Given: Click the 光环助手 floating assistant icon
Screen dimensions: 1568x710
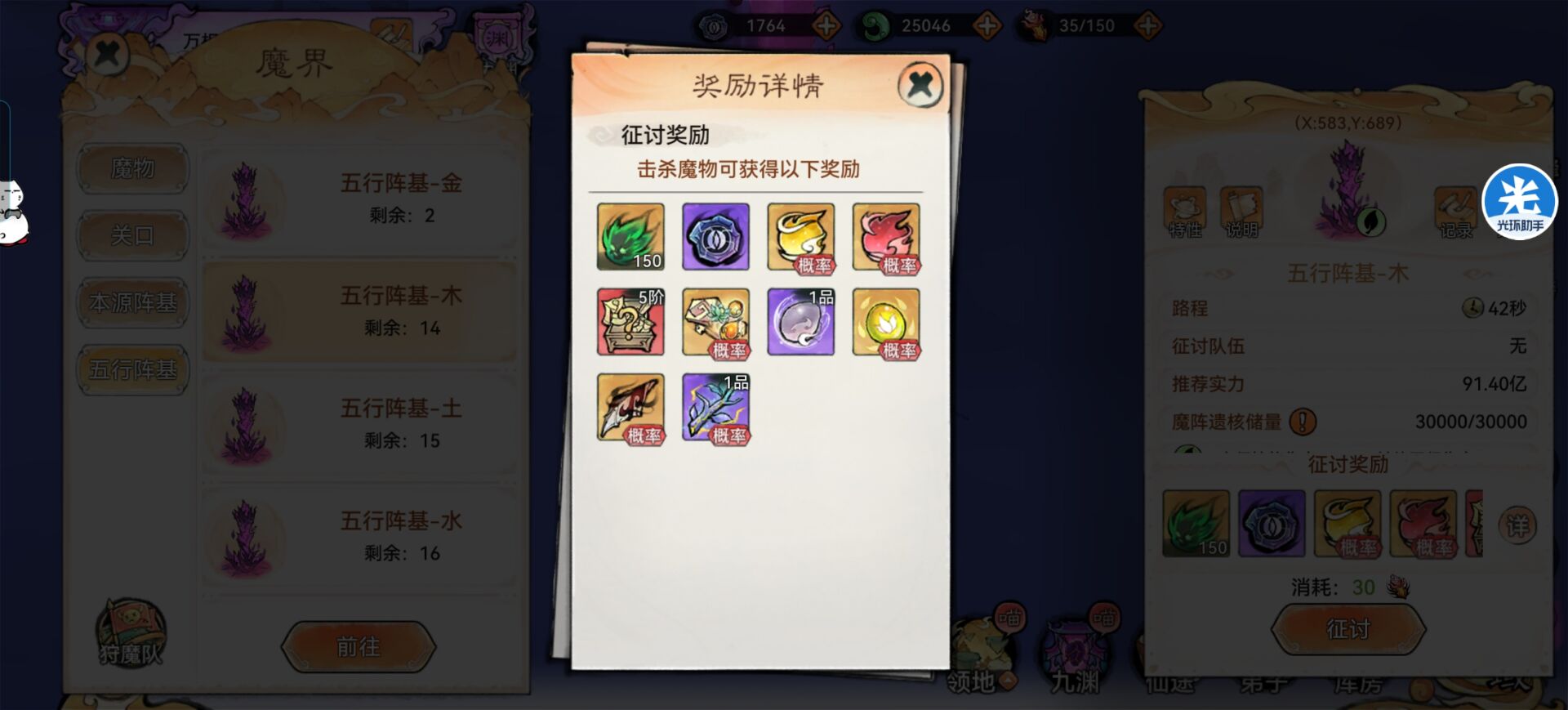Looking at the screenshot, I should point(1520,202).
